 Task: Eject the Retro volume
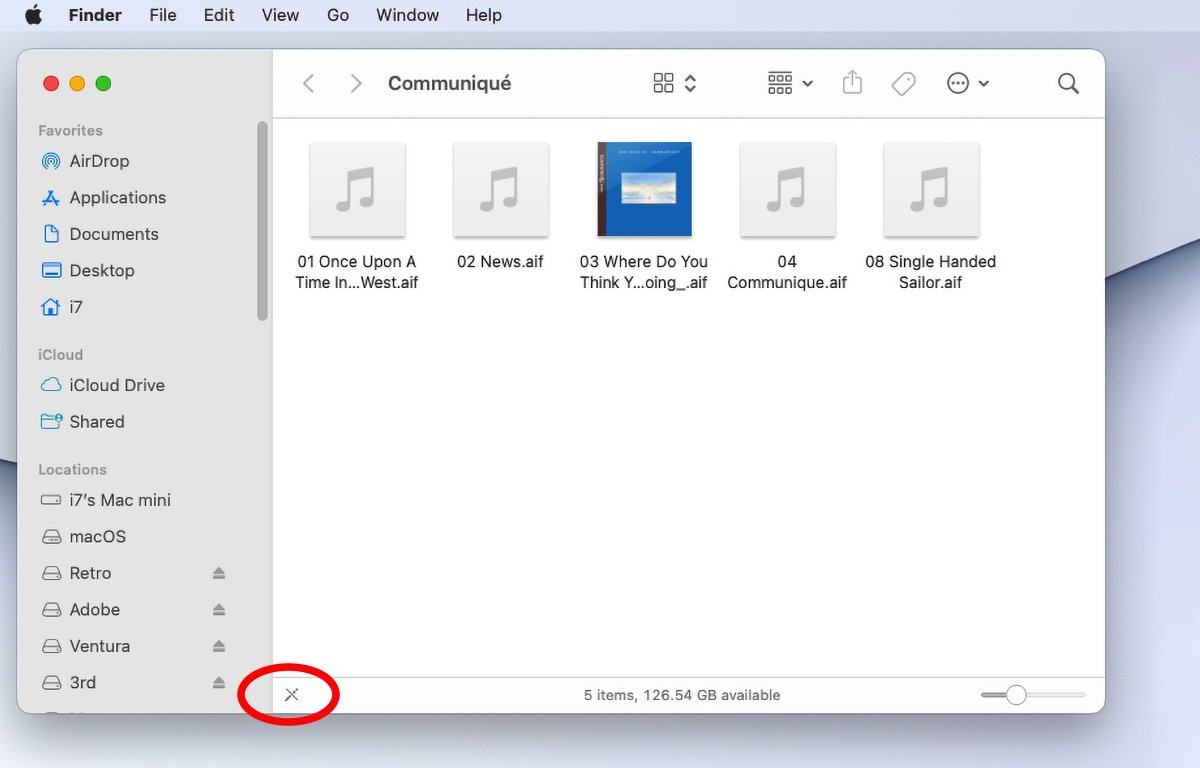pyautogui.click(x=219, y=574)
